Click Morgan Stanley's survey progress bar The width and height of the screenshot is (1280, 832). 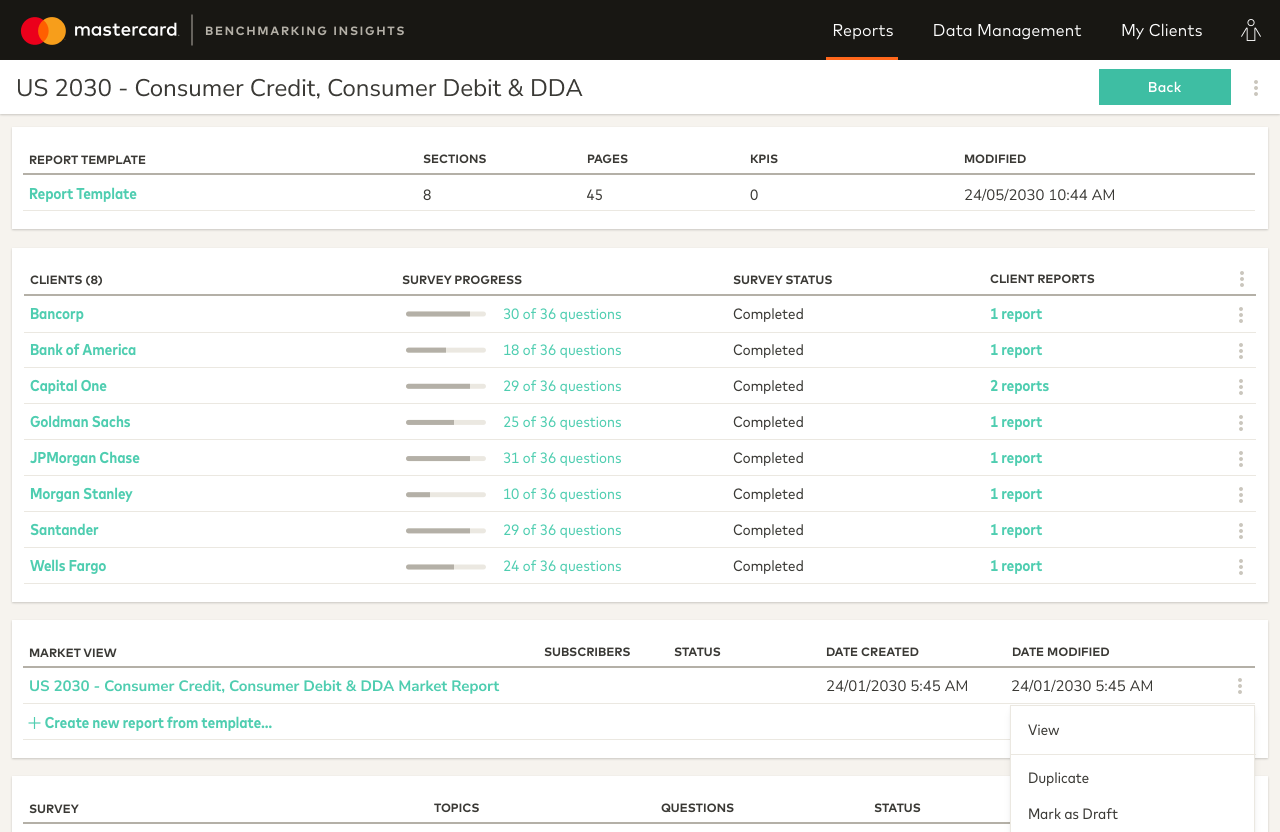(446, 494)
